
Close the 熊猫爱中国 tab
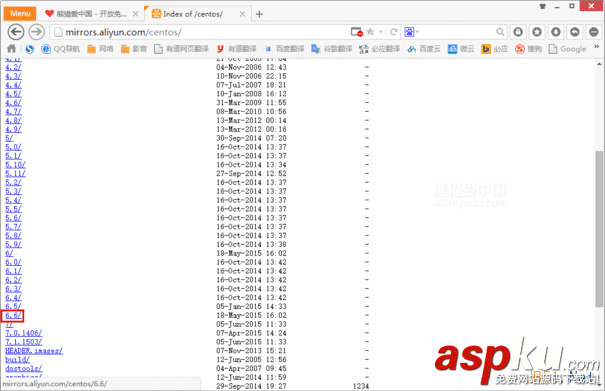[135, 14]
